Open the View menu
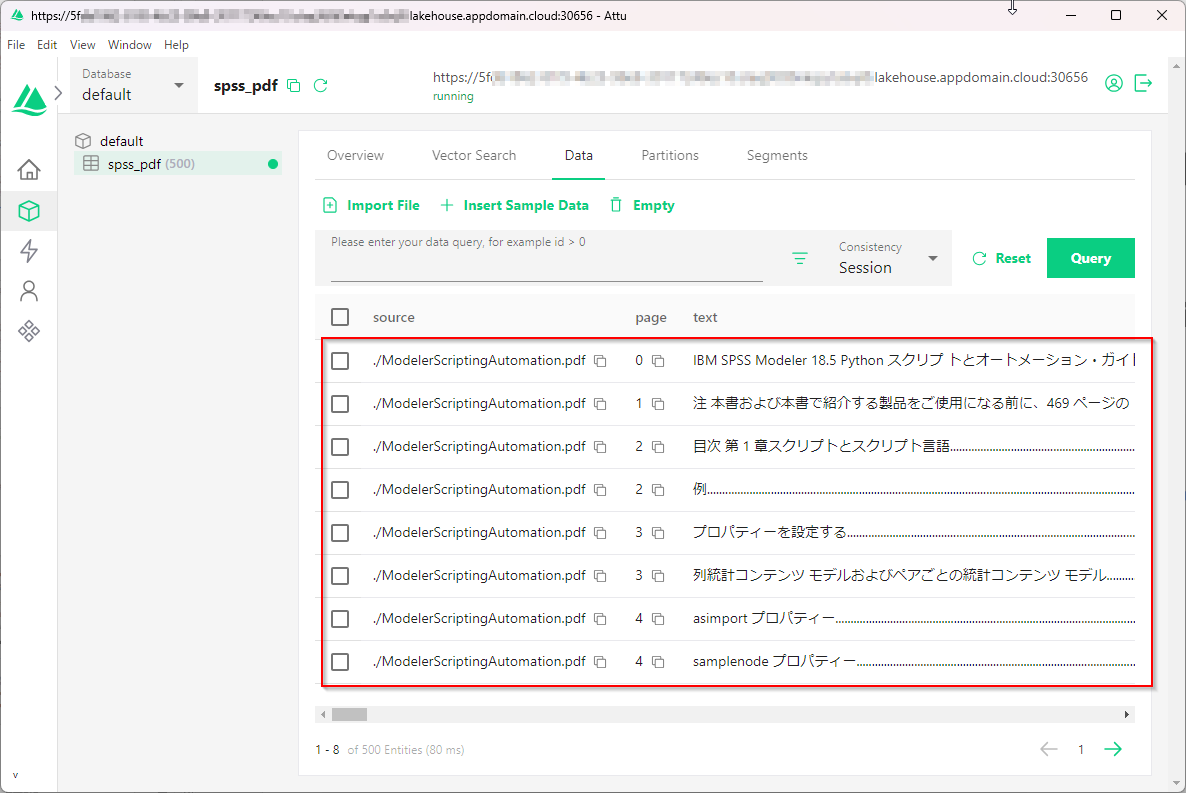The height and width of the screenshot is (793, 1186). click(82, 45)
